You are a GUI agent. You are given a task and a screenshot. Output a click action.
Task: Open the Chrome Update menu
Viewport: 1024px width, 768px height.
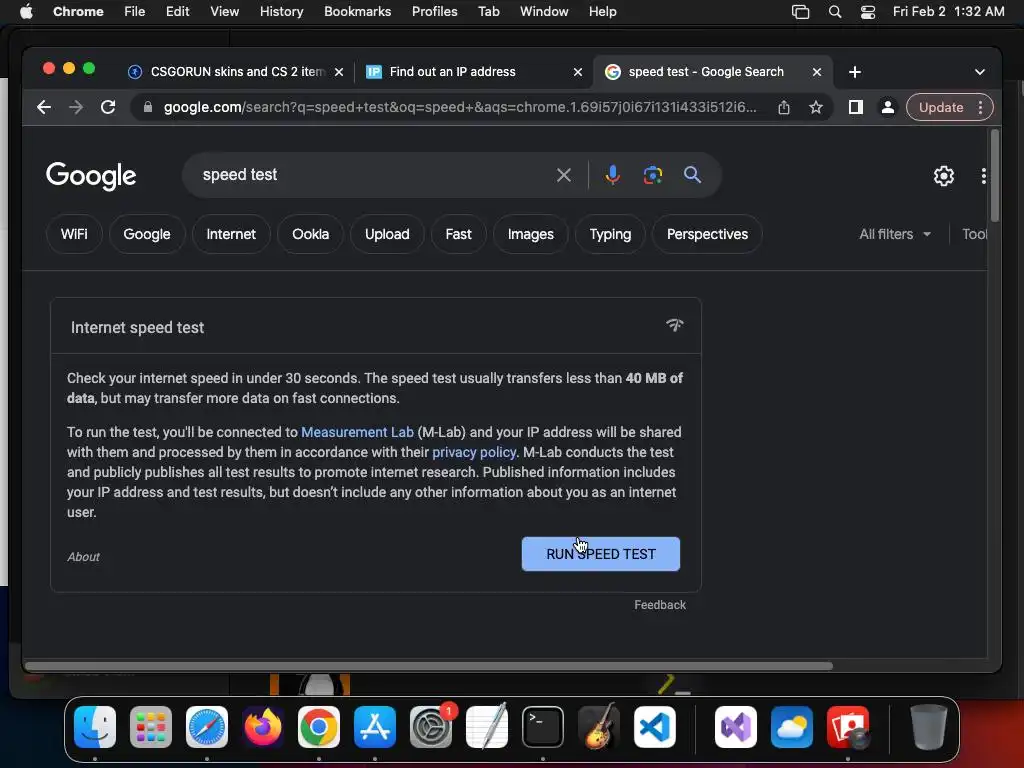point(950,107)
